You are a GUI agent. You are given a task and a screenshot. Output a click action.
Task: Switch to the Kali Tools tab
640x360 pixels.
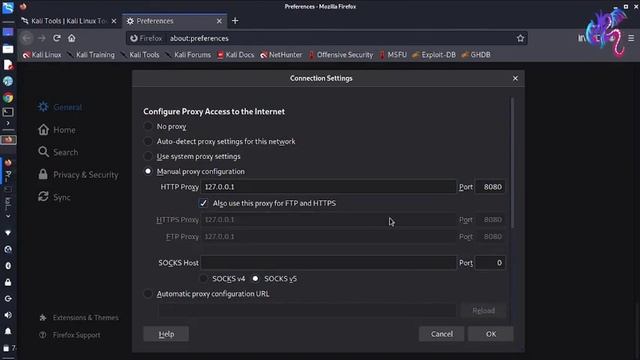[69, 21]
